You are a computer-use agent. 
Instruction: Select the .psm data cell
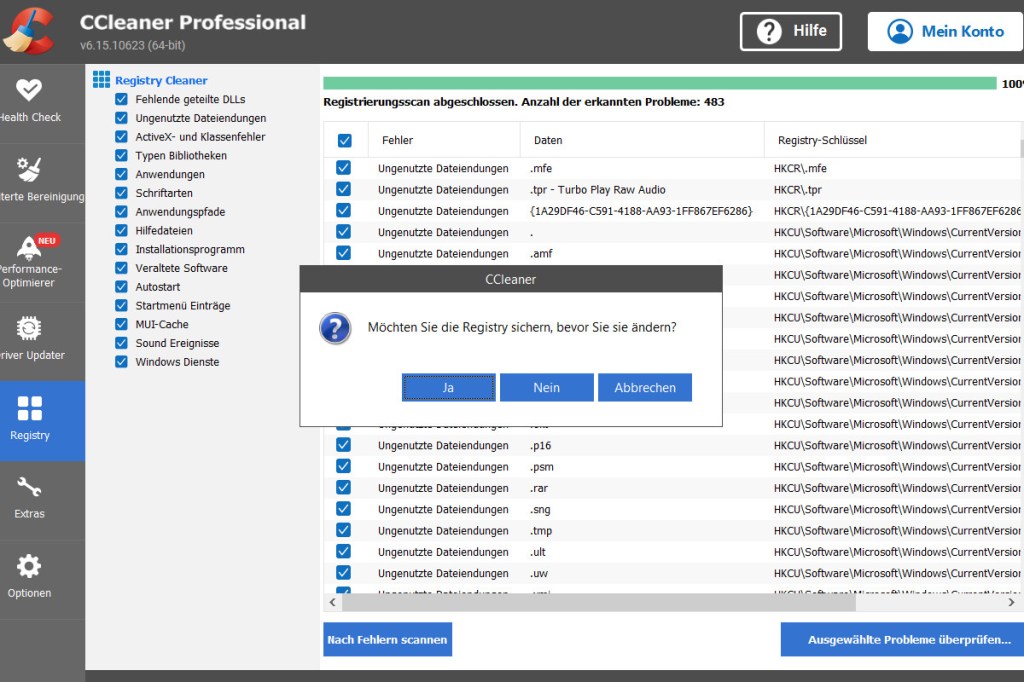point(542,466)
